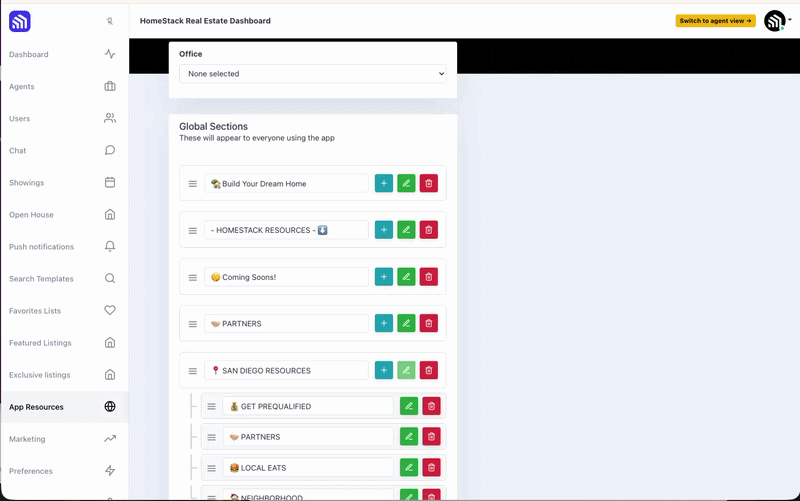This screenshot has width=800, height=501.
Task: Switch to agent view
Action: pyautogui.click(x=715, y=21)
